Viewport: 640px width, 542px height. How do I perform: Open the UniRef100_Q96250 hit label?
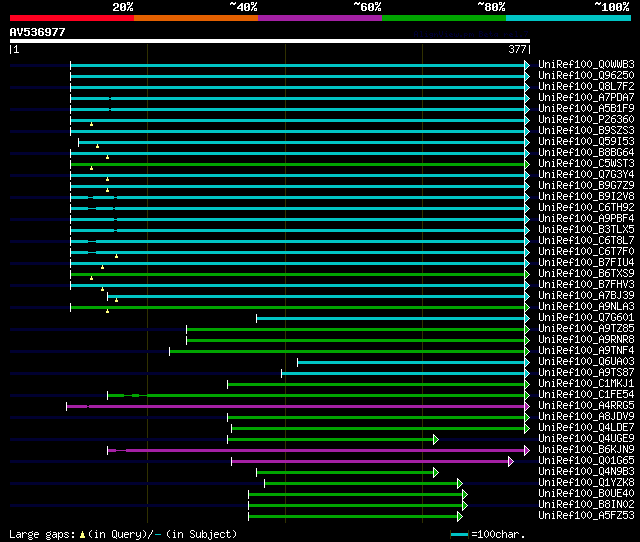(586, 76)
